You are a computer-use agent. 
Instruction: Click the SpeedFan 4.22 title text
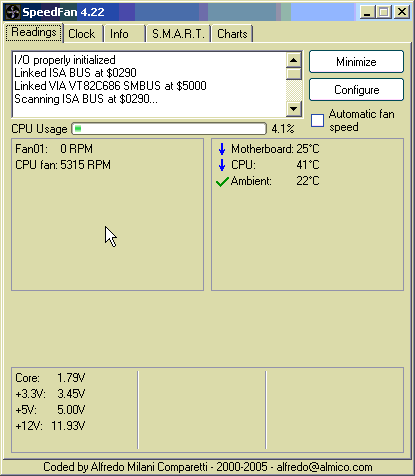coord(63,12)
